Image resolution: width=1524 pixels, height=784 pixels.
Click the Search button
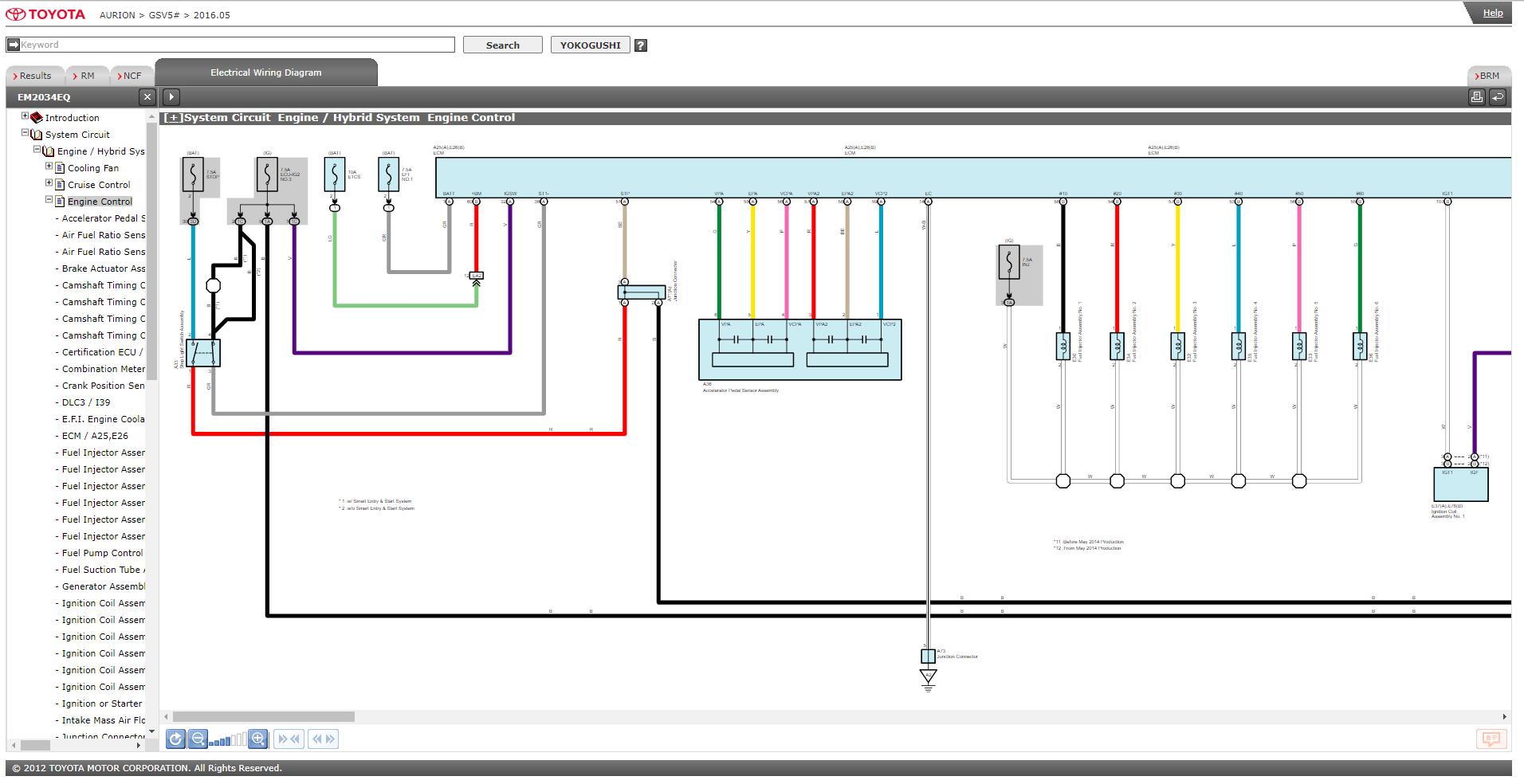[503, 45]
